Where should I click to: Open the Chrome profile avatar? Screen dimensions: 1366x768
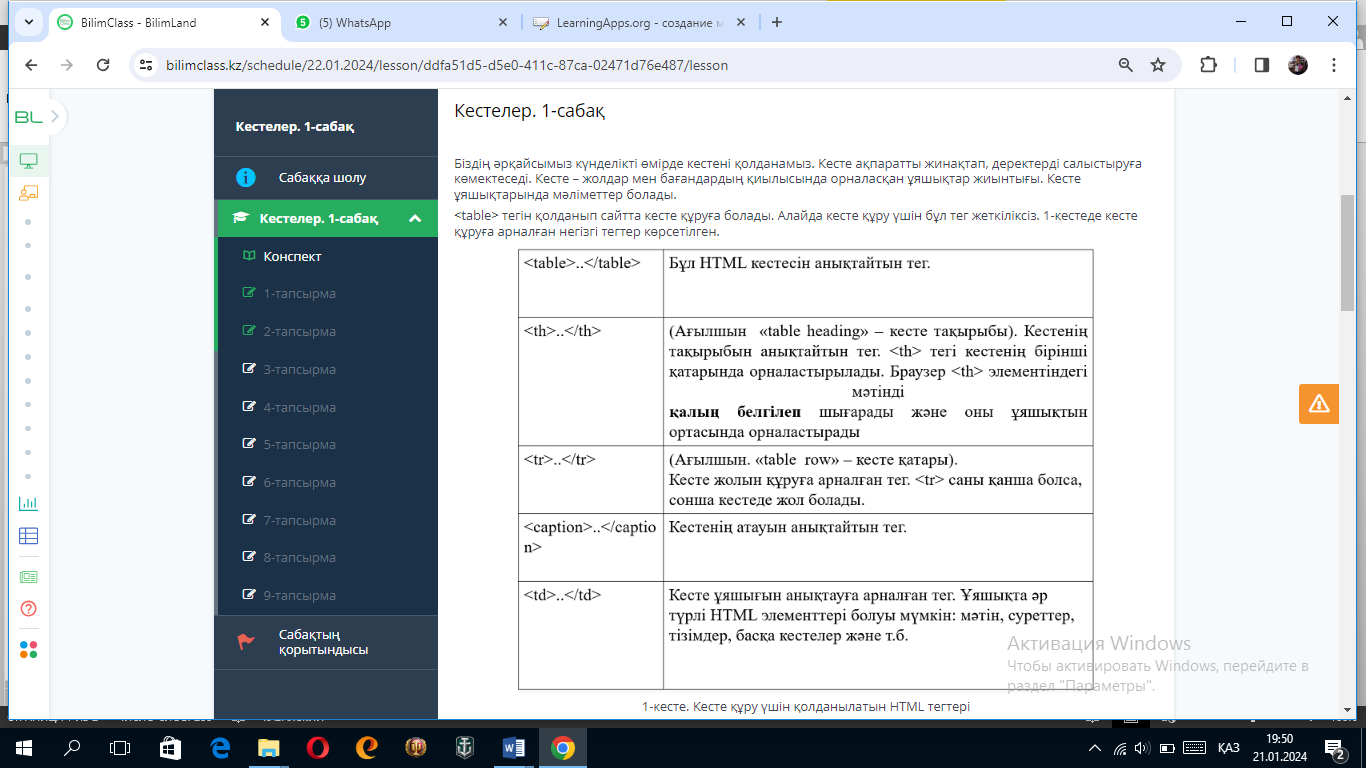pyautogui.click(x=1298, y=65)
